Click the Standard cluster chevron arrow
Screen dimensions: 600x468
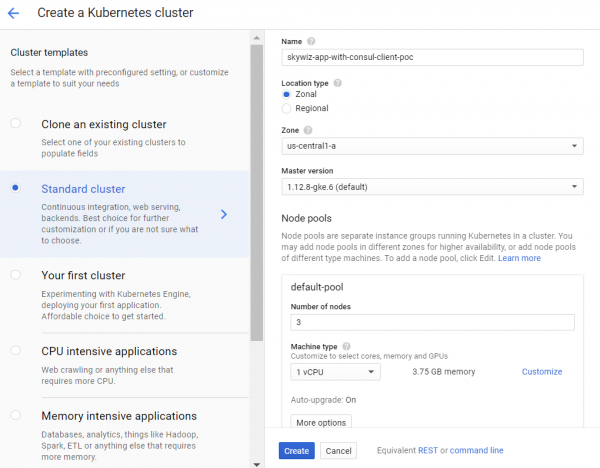click(x=224, y=214)
